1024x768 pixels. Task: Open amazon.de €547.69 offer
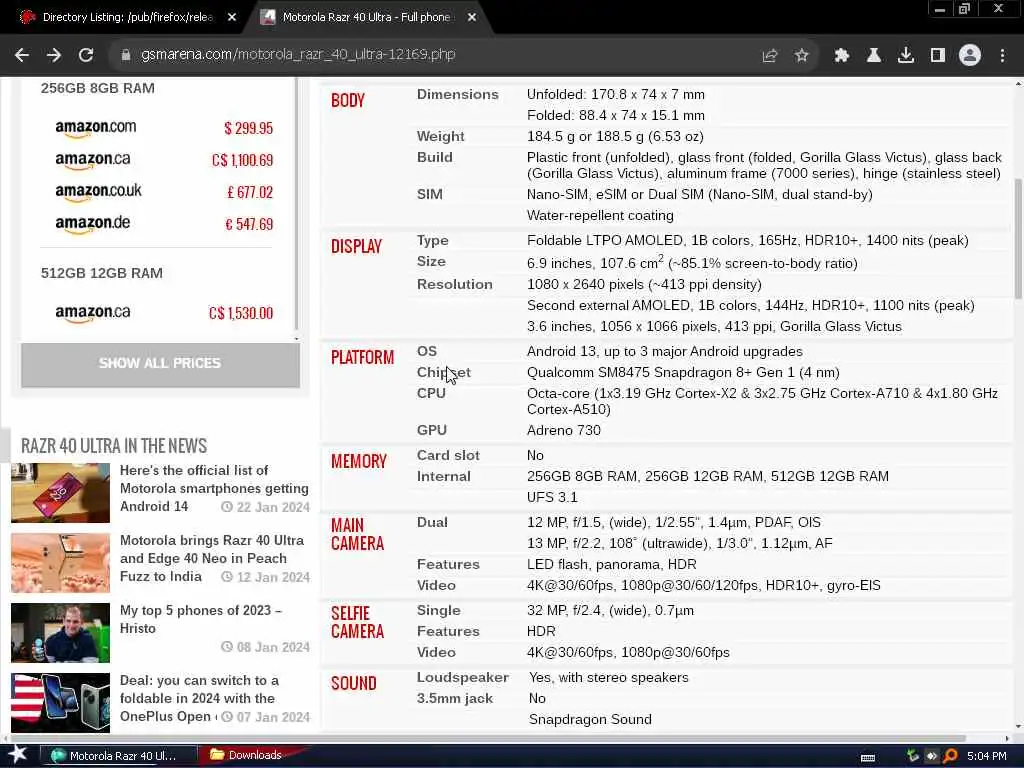pos(163,223)
